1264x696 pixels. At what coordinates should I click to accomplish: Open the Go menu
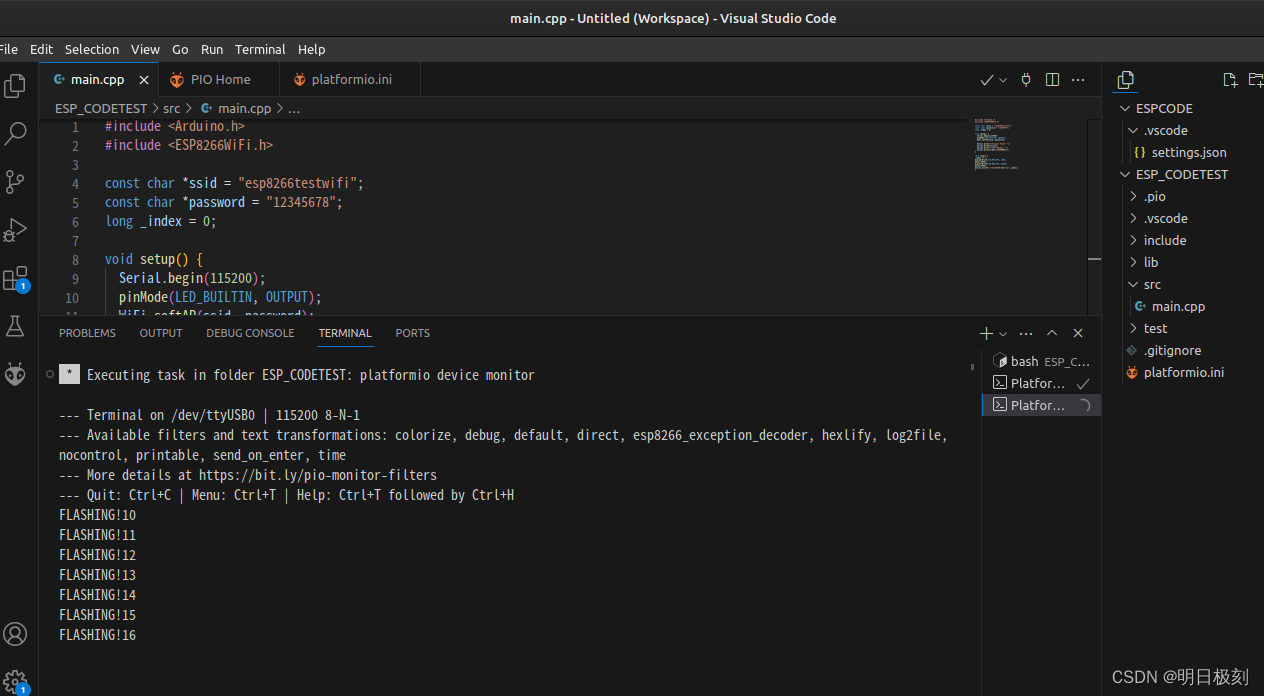click(x=180, y=49)
